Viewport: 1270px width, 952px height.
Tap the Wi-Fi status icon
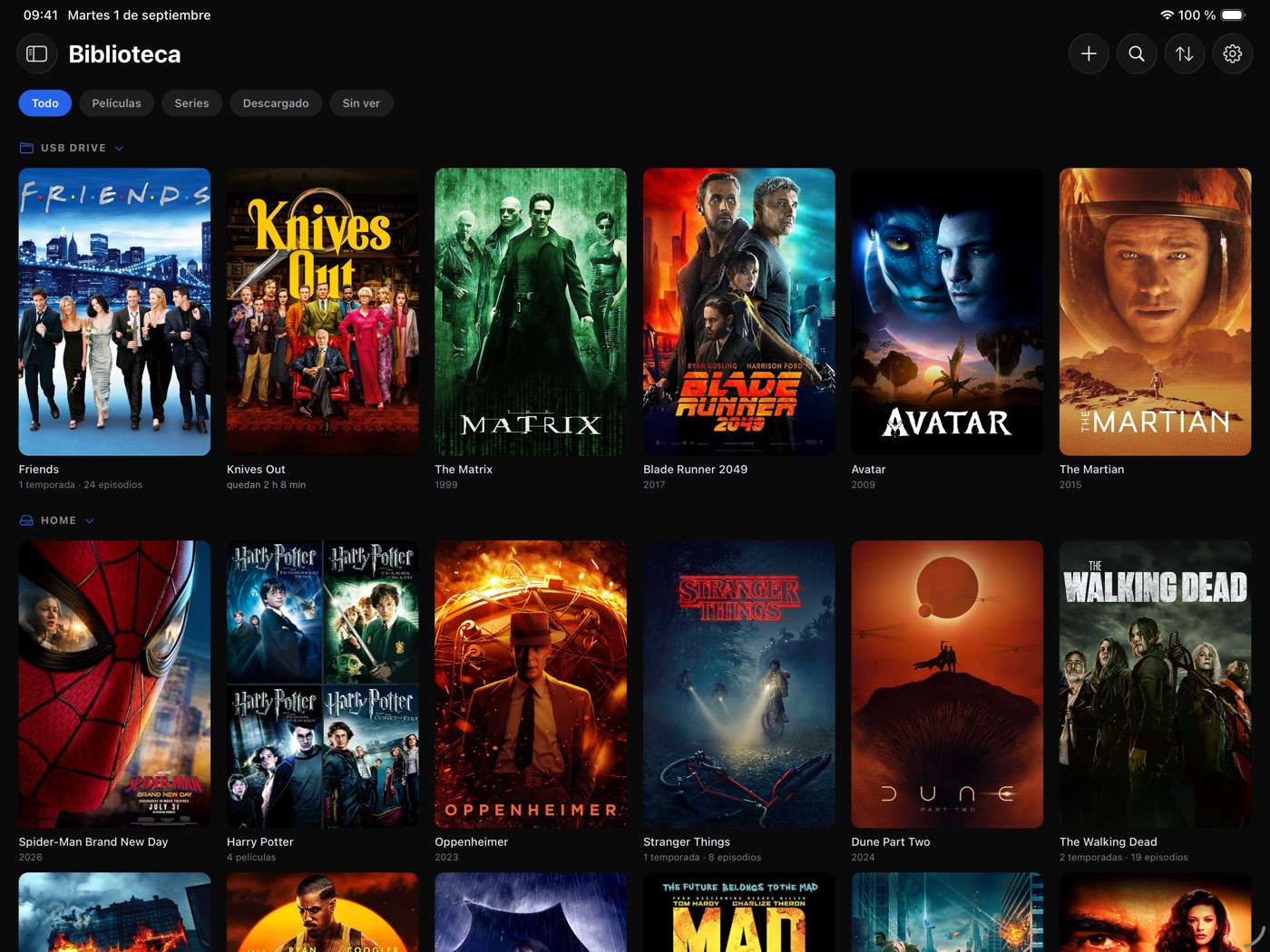pos(1167,15)
